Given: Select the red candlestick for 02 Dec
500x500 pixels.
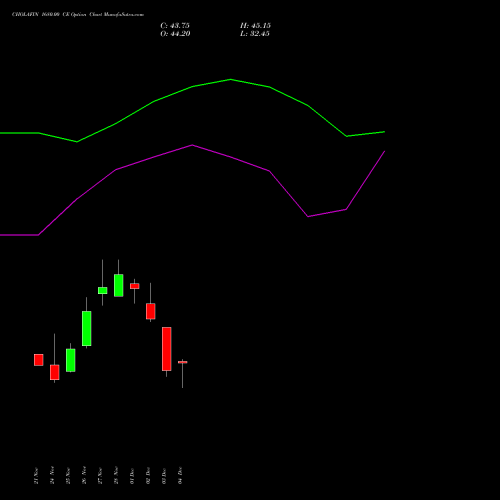Looking at the screenshot, I should click(x=151, y=311).
